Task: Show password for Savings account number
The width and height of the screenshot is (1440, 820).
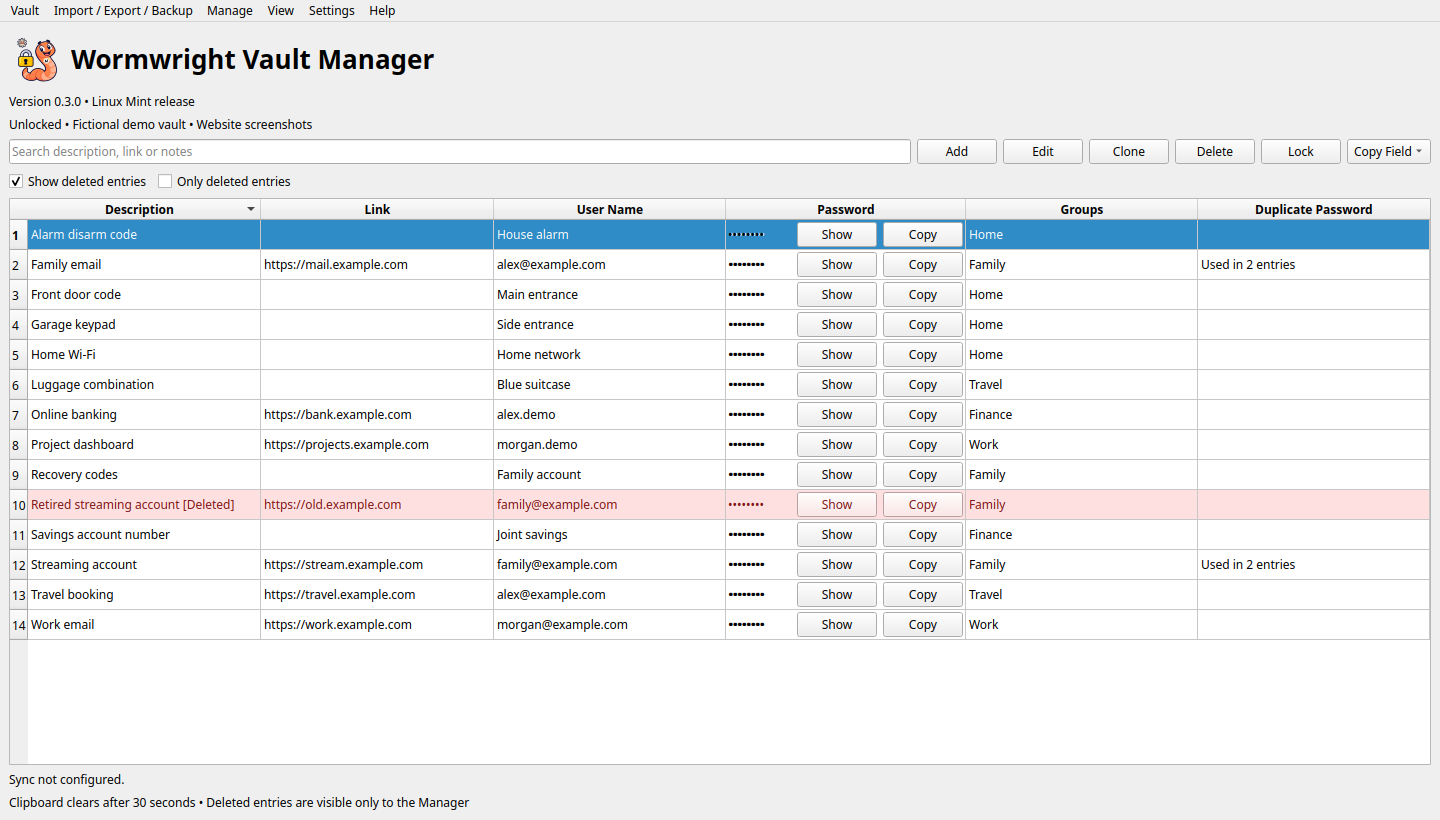Action: pos(837,535)
